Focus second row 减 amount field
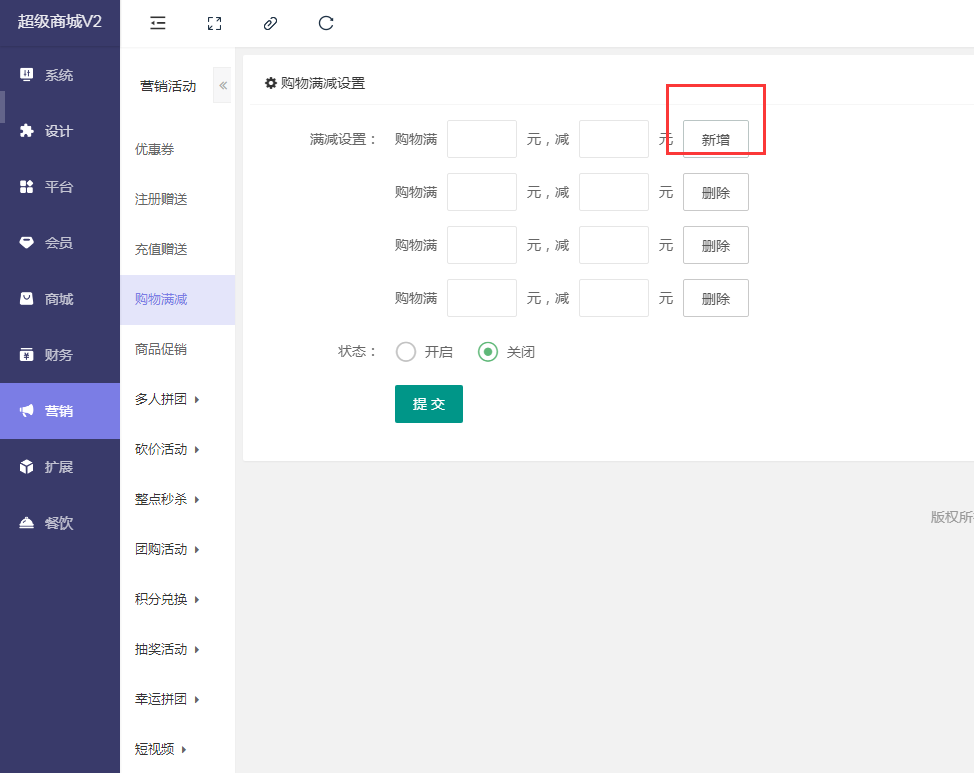974x773 pixels. click(x=614, y=192)
